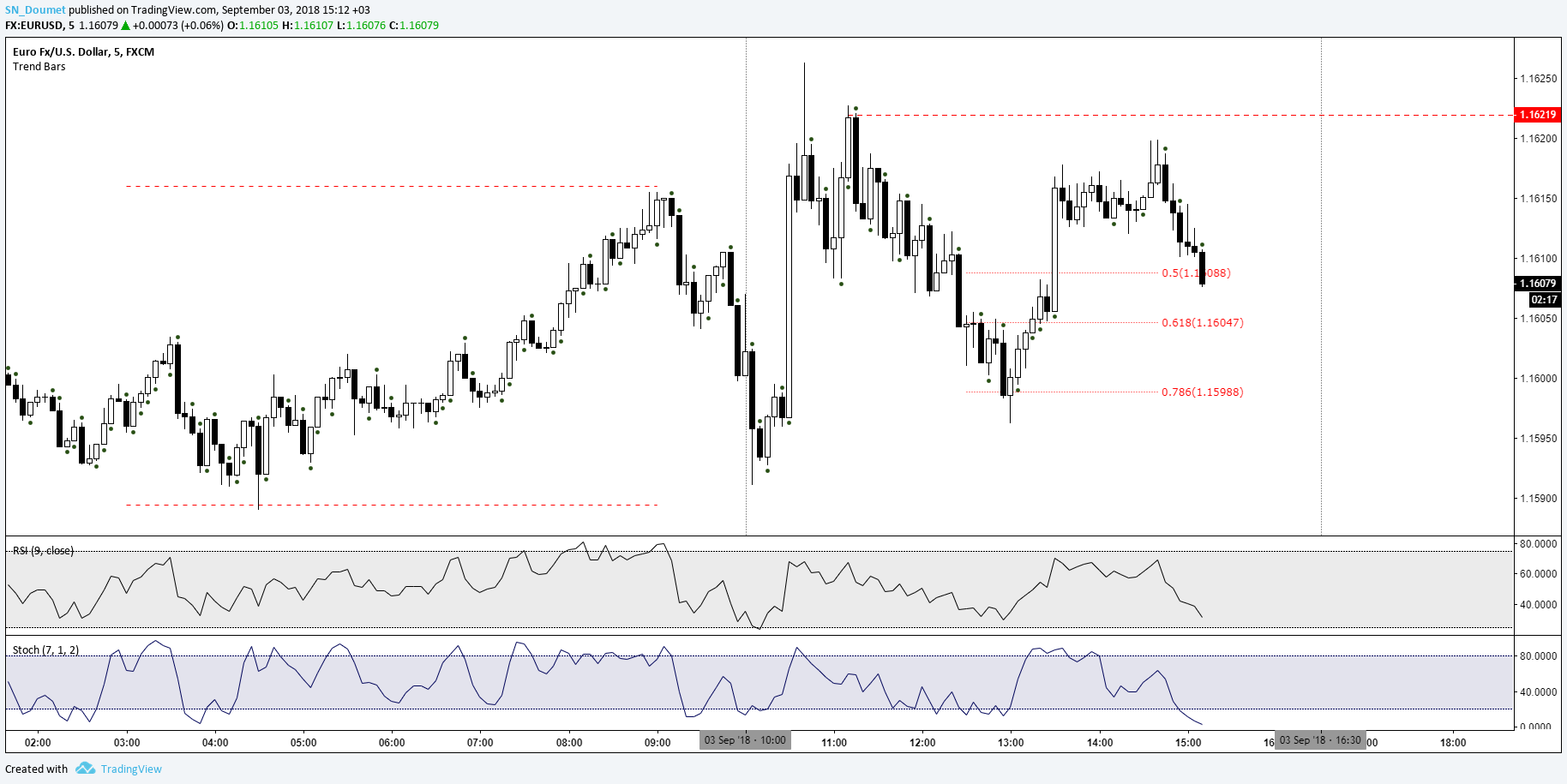Select the 0.618(1.16047) Fibonacci level label
This screenshot has width=1567, height=784.
[x=1203, y=323]
